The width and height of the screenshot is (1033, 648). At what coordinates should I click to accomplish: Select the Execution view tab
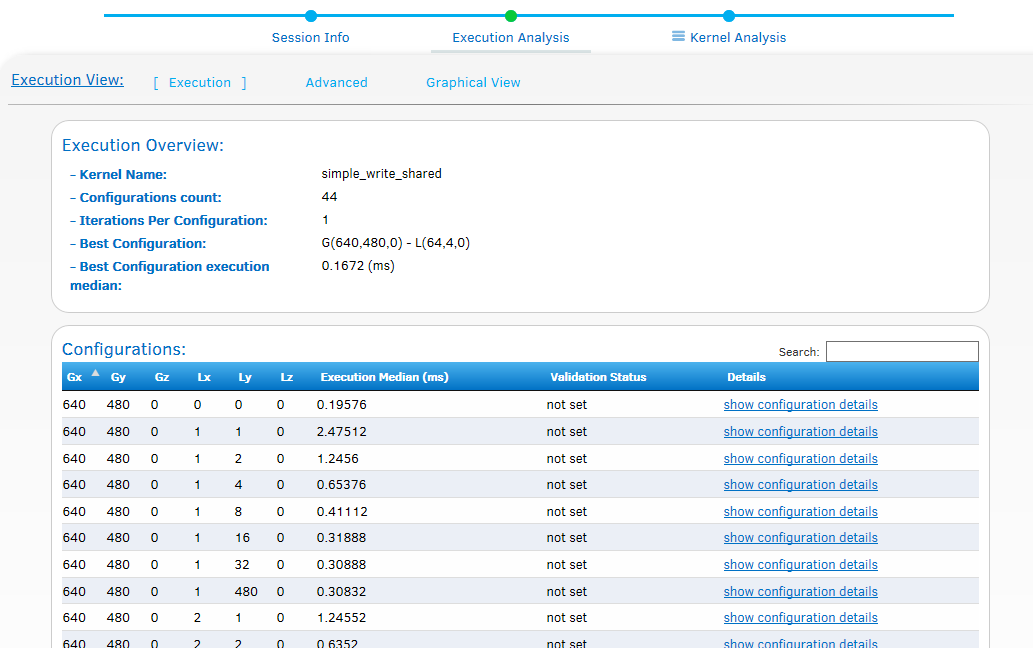pos(200,83)
